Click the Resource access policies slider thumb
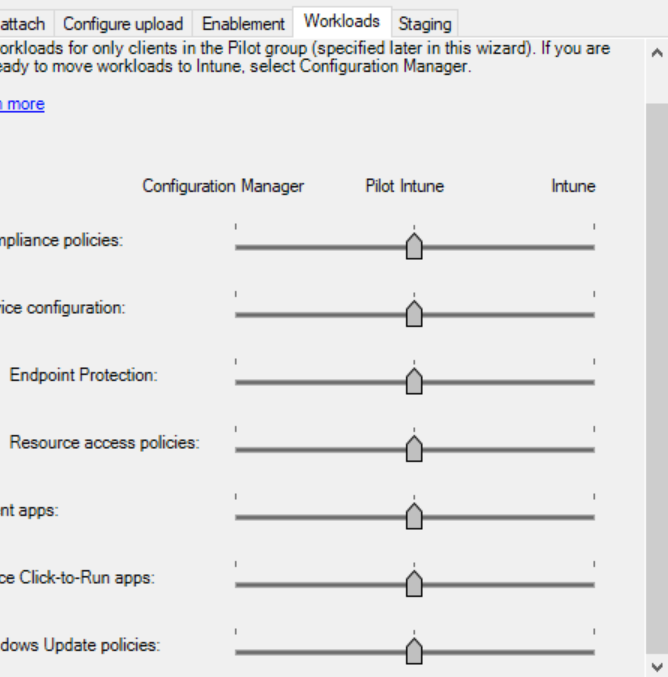668x677 pixels. 414,448
